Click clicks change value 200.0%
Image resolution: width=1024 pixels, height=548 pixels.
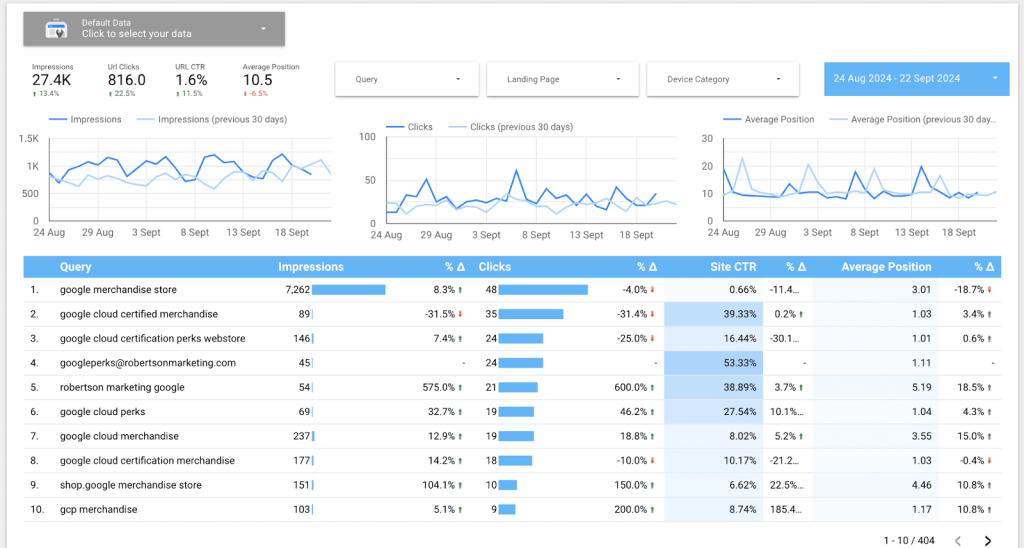pyautogui.click(x=631, y=509)
